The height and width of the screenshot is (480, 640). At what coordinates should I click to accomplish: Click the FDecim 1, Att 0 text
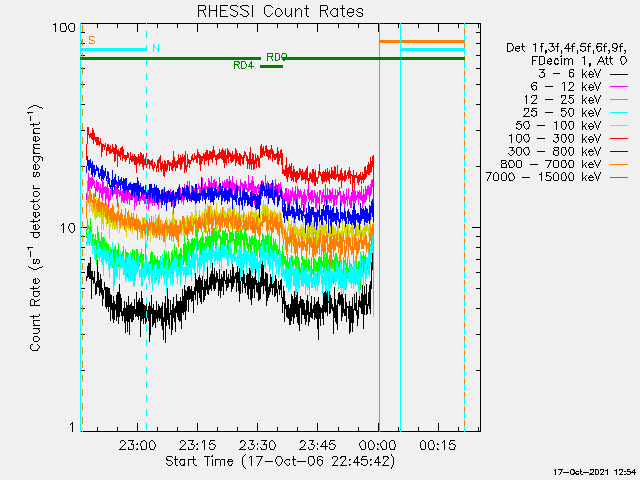pyautogui.click(x=579, y=61)
